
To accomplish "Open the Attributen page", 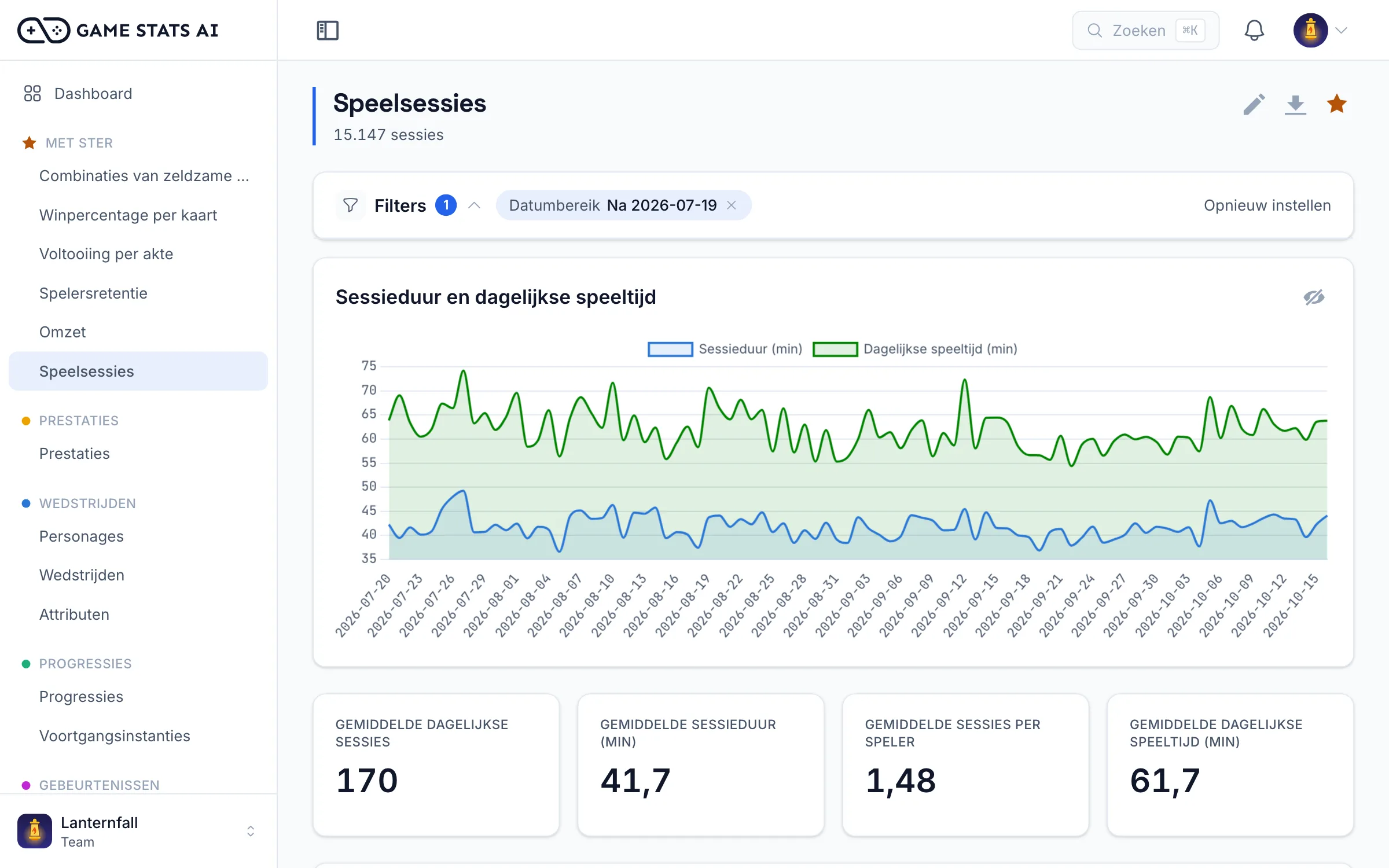I will tap(138, 615).
